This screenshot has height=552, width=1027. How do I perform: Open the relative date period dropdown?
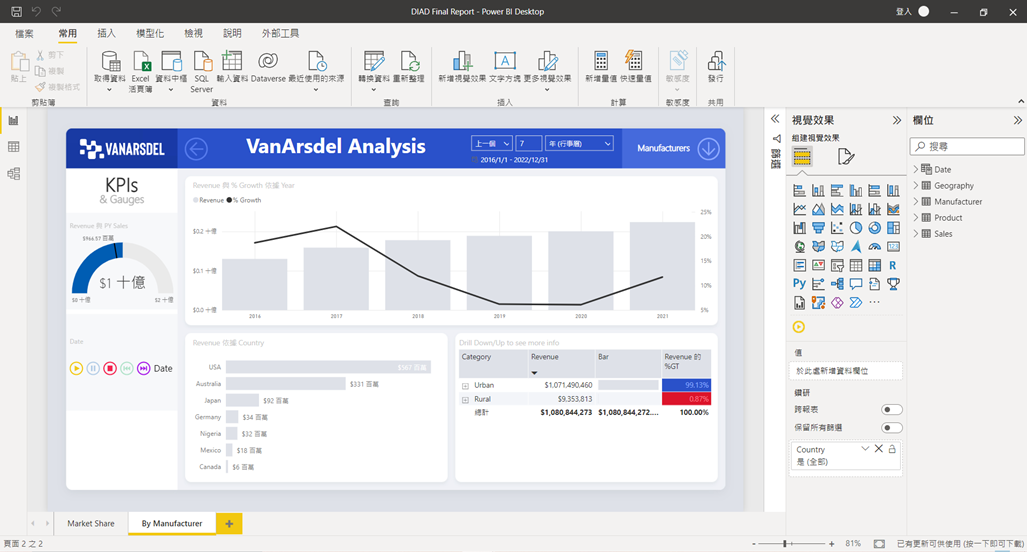(x=491, y=143)
